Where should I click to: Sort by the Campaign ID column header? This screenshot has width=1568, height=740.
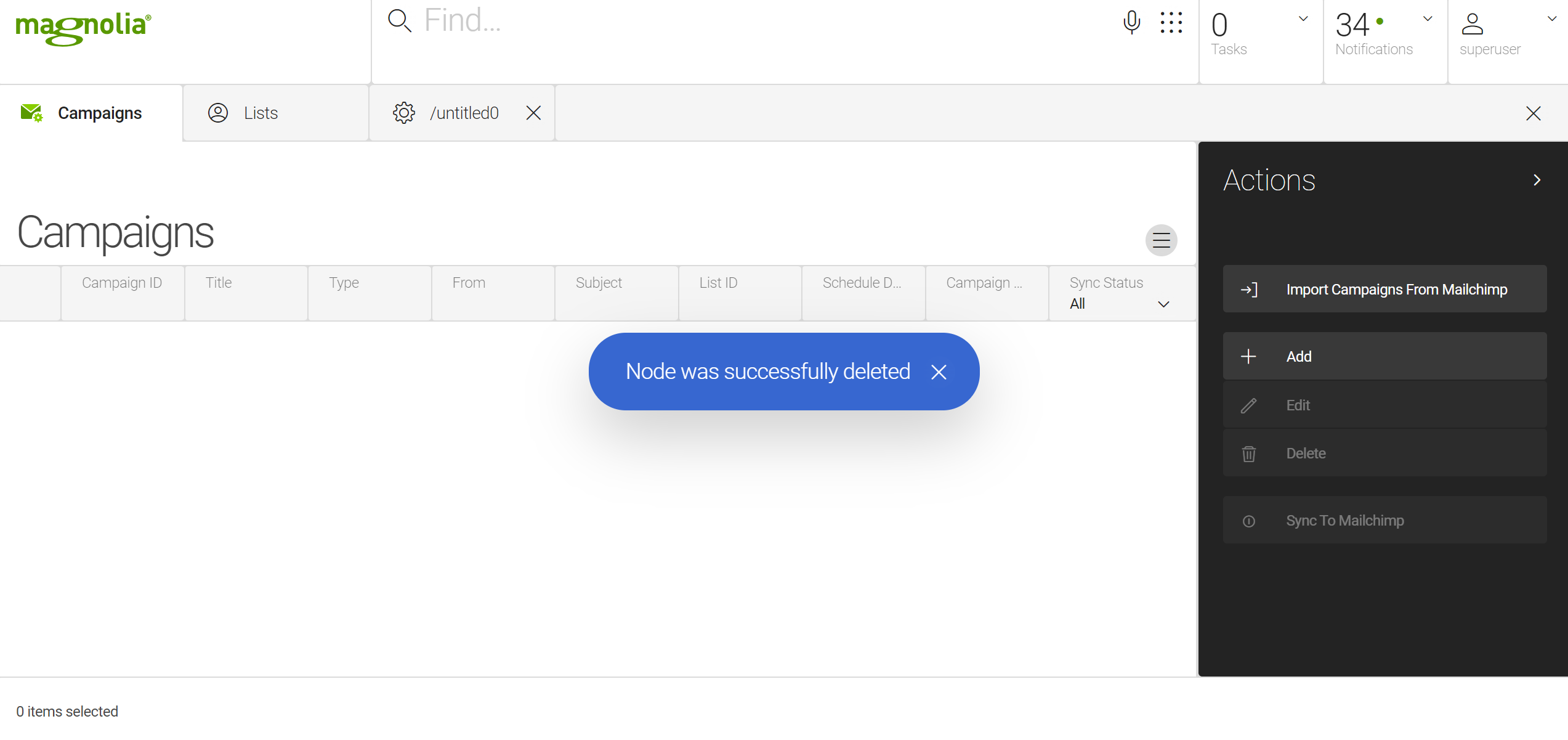tap(122, 283)
